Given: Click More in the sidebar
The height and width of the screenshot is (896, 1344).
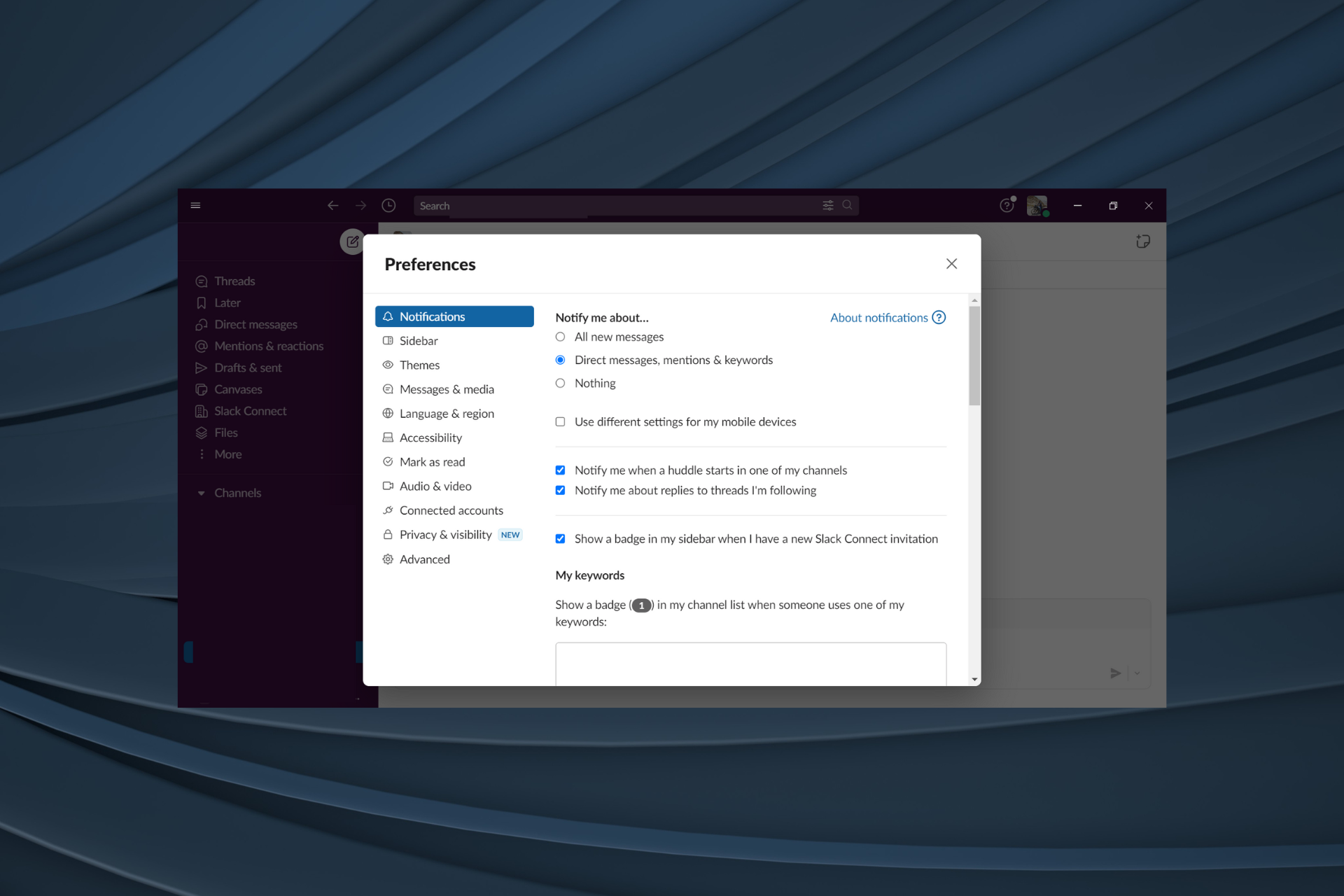Looking at the screenshot, I should click(227, 454).
